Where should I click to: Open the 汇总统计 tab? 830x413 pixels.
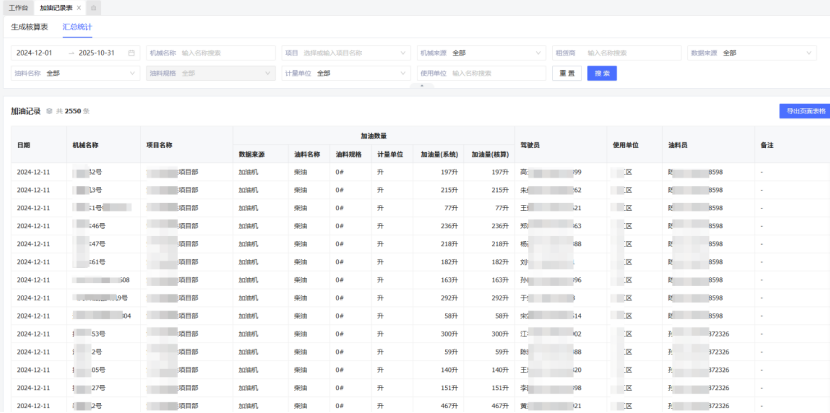[x=77, y=27]
